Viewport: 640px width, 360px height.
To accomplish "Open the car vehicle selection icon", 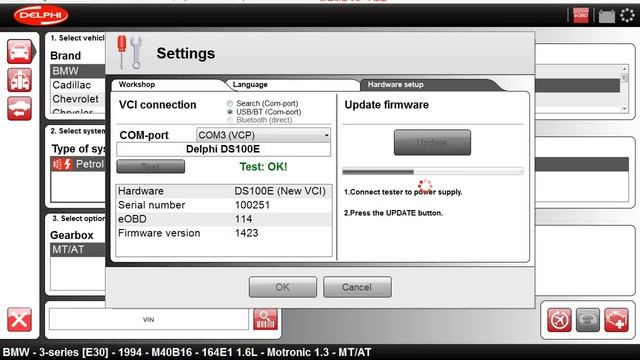I will click(x=20, y=51).
